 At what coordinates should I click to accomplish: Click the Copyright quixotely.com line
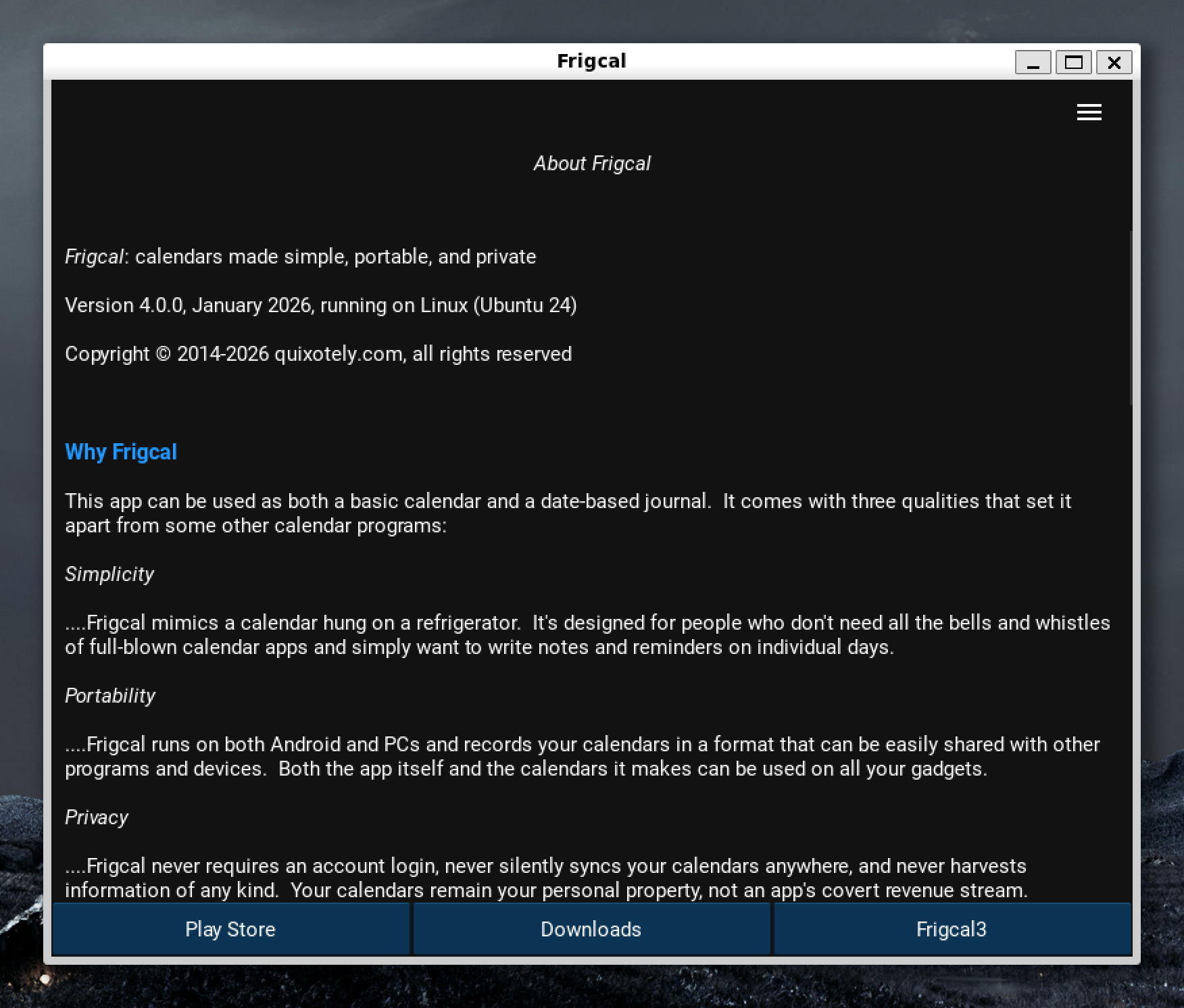point(318,354)
